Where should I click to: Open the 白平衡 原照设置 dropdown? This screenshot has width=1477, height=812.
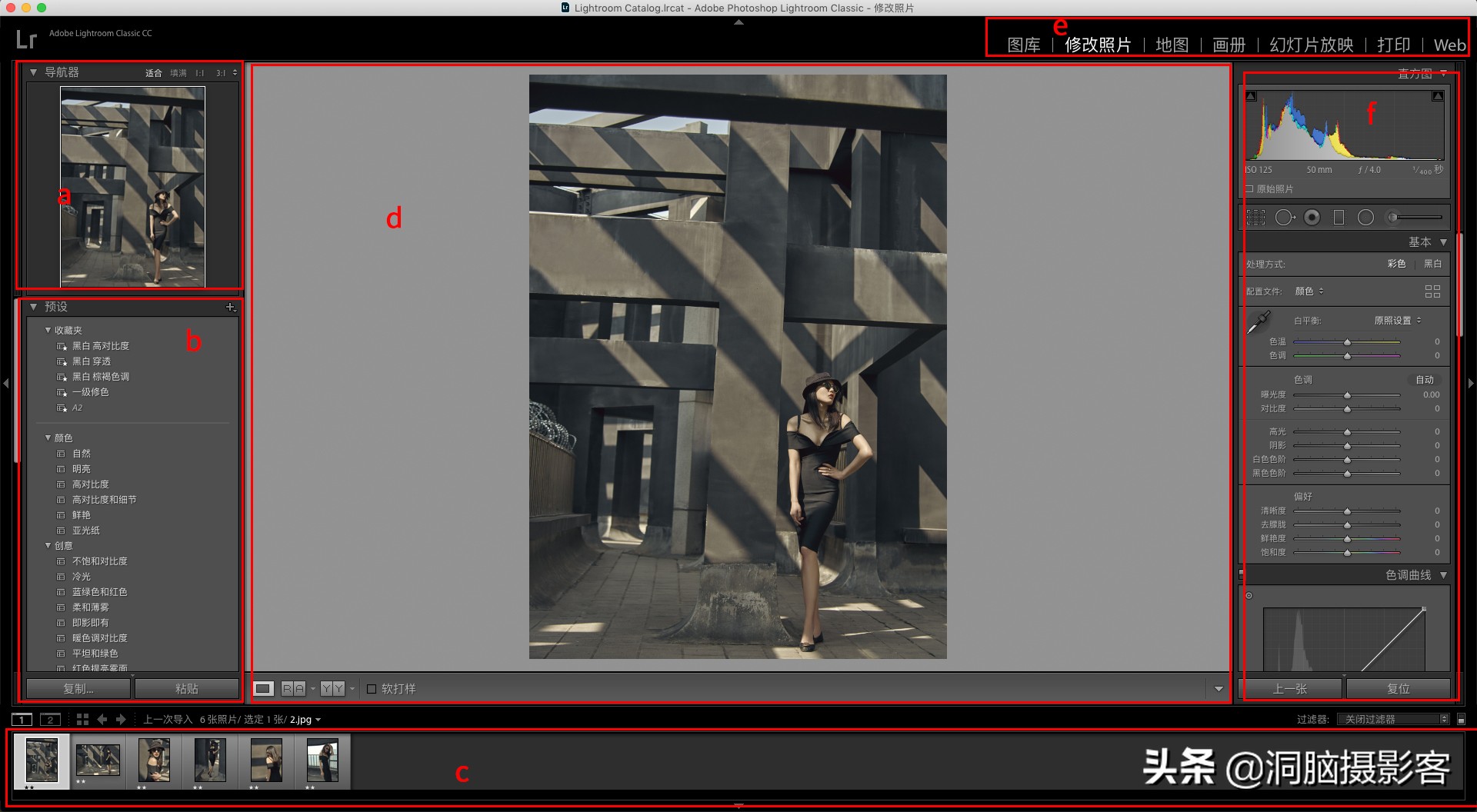click(x=1398, y=321)
